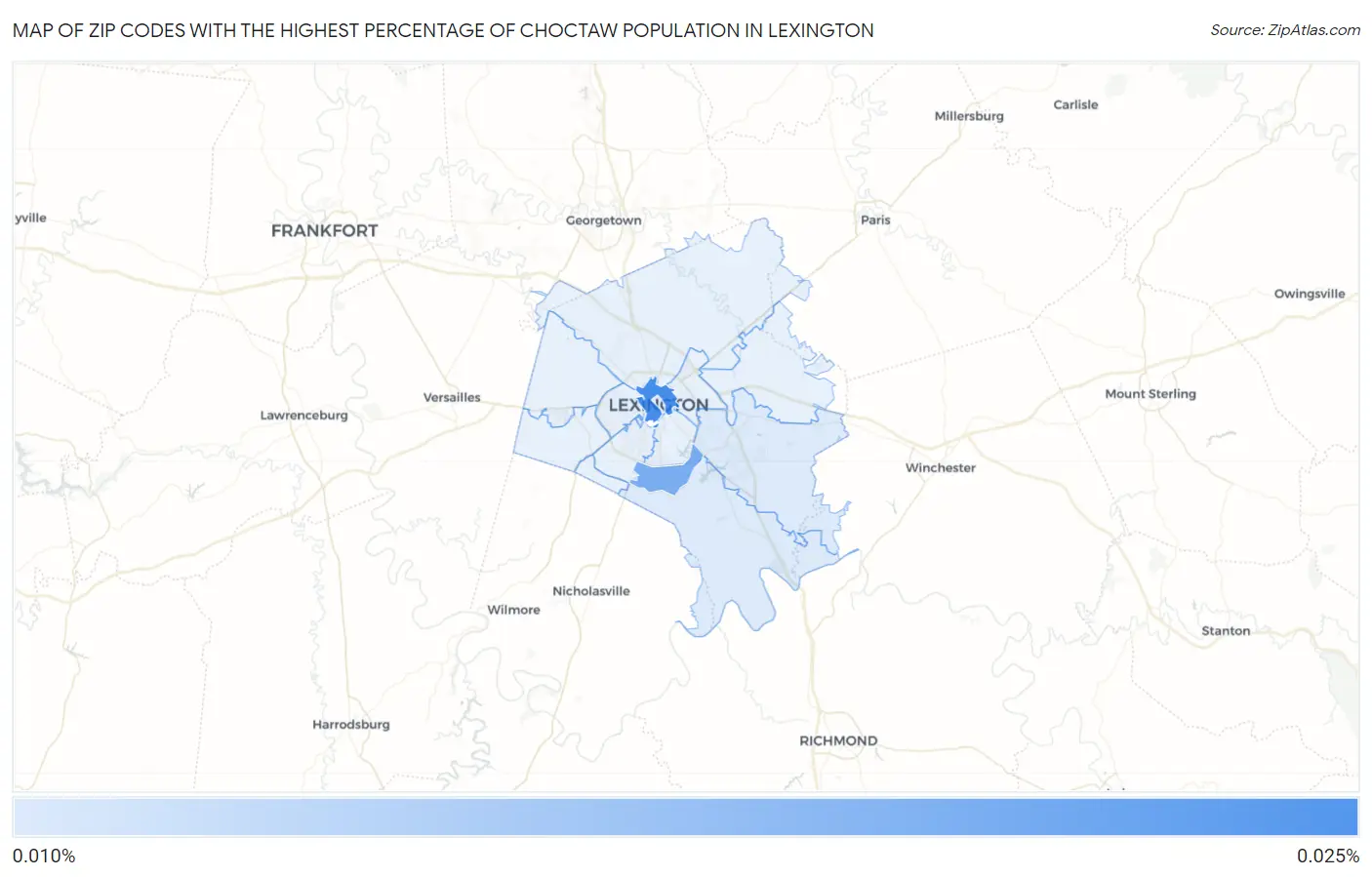Viewport: 1372px width, 877px height.
Task: Click the Stanton label
Action: (x=1226, y=631)
